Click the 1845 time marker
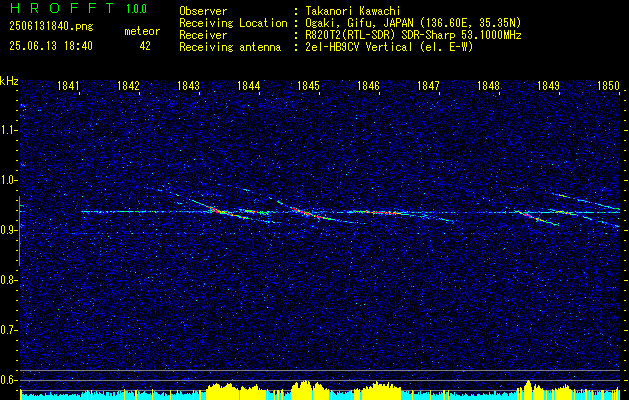This screenshot has height=400, width=629. click(x=308, y=86)
